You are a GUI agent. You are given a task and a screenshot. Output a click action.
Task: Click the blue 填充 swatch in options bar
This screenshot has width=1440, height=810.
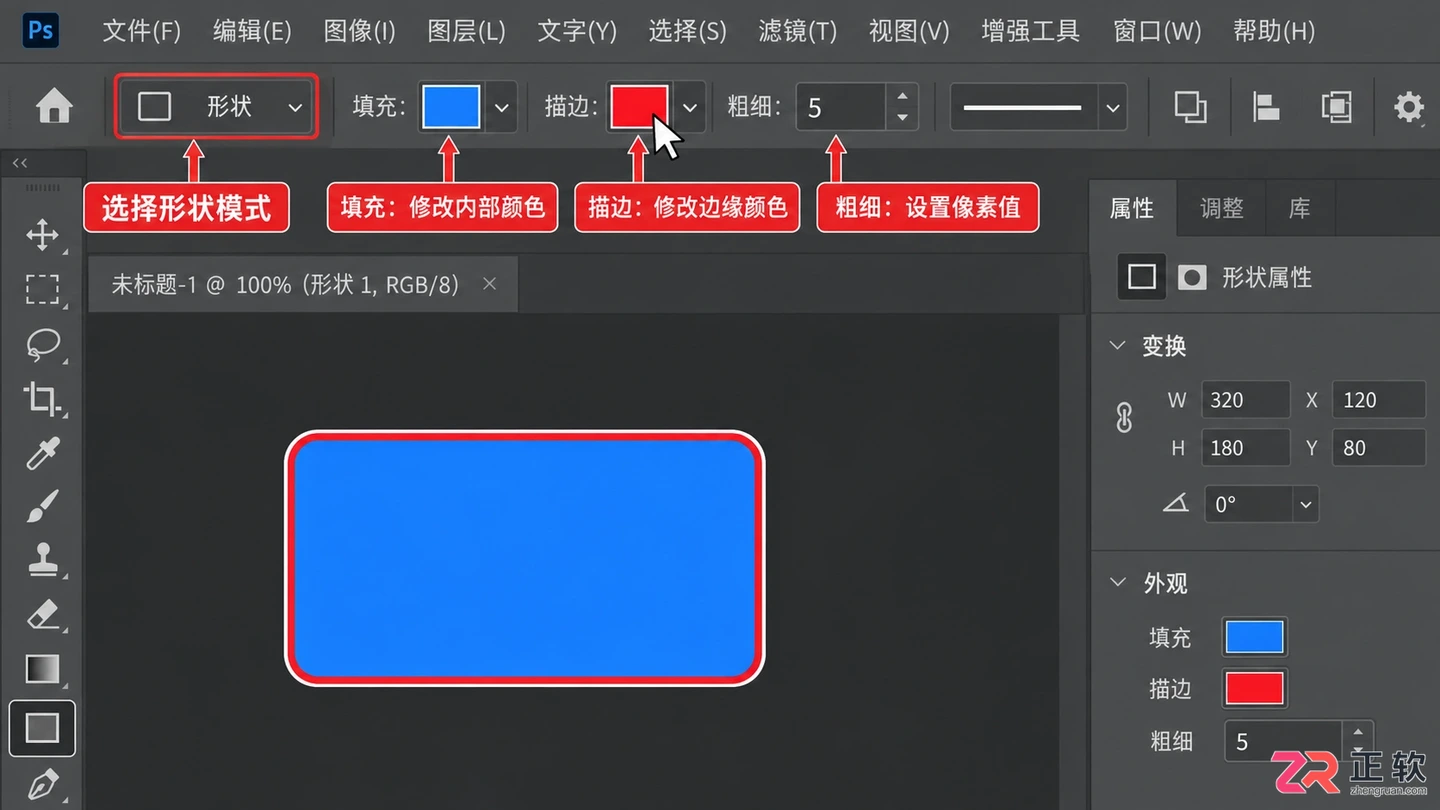(451, 106)
